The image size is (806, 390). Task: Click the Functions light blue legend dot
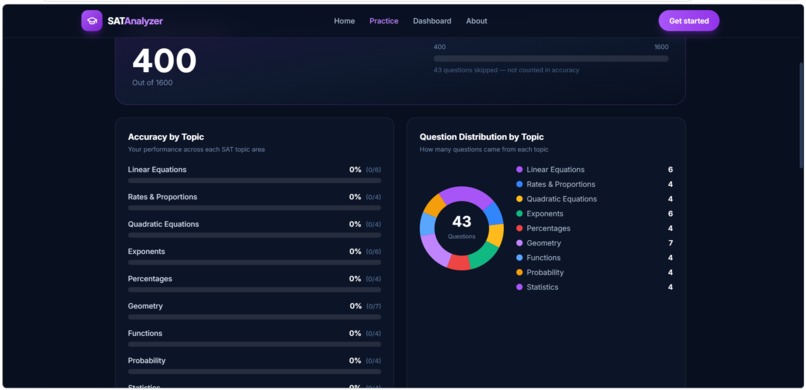point(519,258)
